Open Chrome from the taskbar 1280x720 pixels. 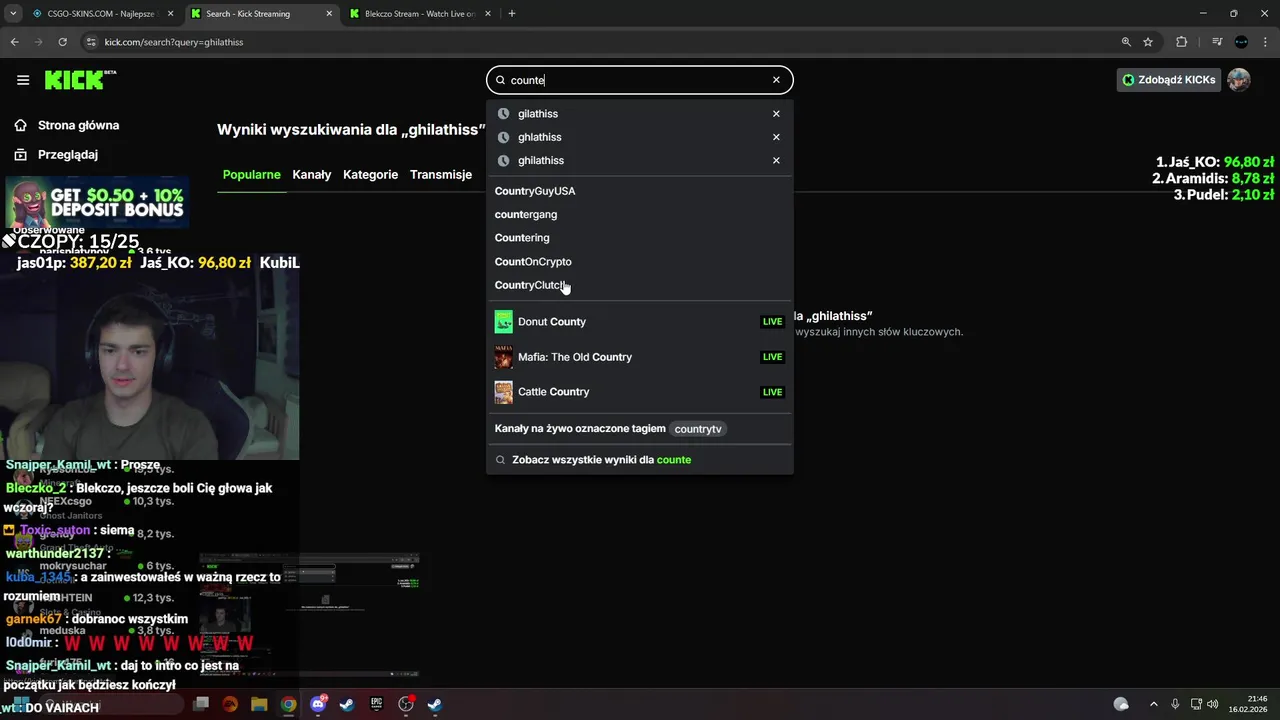point(288,704)
